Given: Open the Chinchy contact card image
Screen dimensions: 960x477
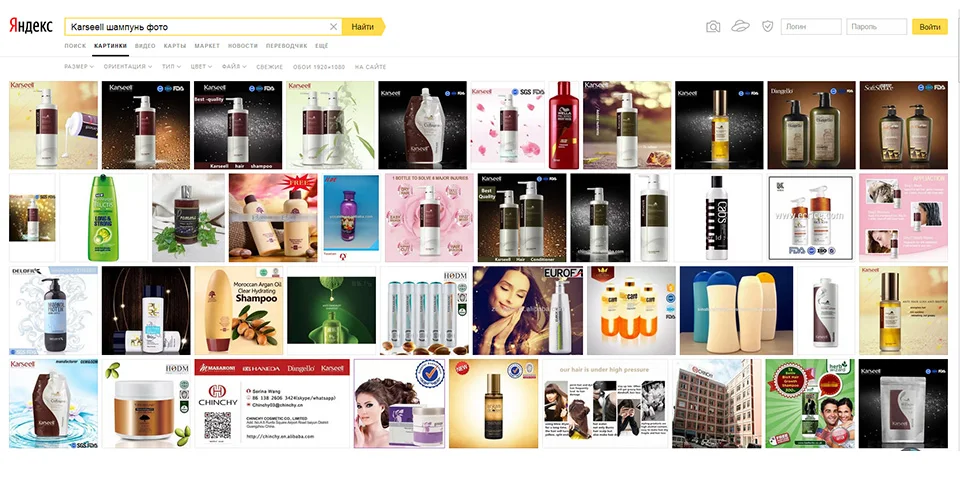Looking at the screenshot, I should click(x=272, y=404).
